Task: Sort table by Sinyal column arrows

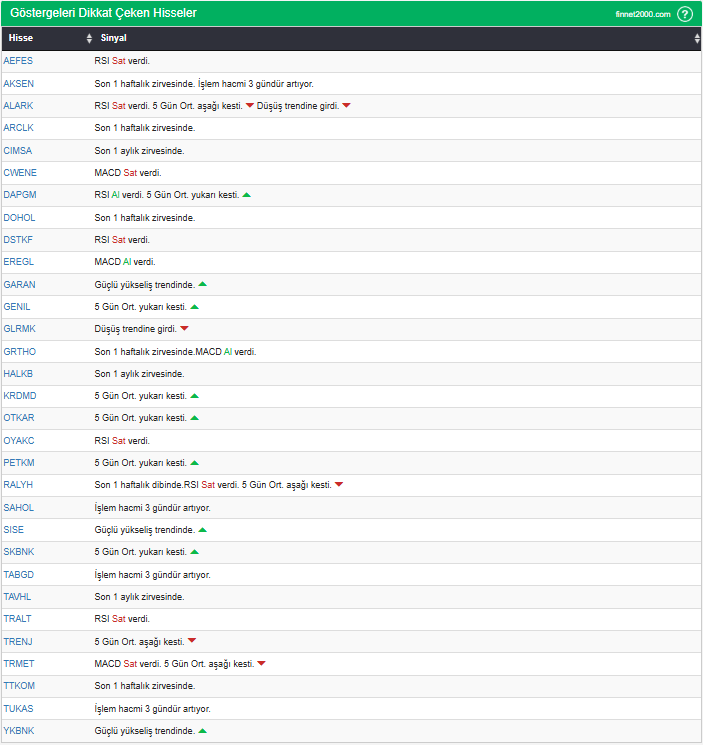Action: click(697, 39)
